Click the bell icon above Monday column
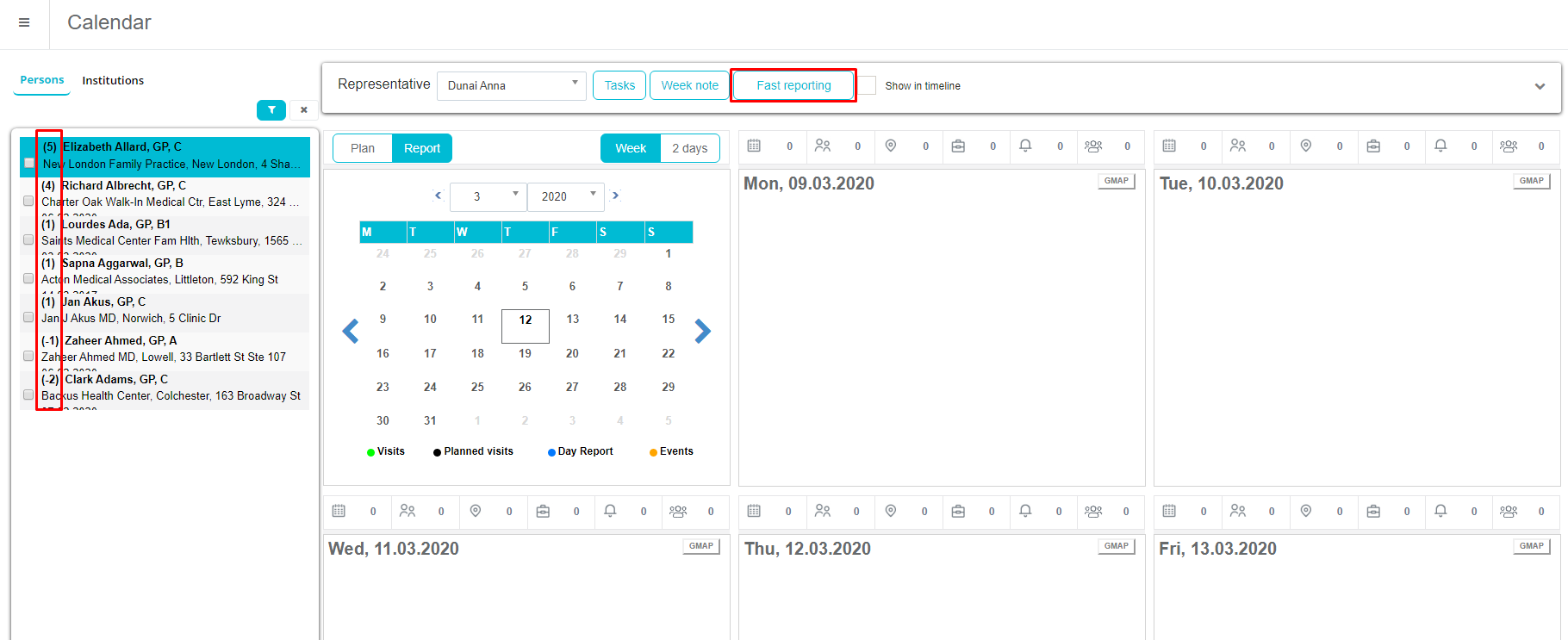Viewport: 1568px width, 640px height. 1025,146
